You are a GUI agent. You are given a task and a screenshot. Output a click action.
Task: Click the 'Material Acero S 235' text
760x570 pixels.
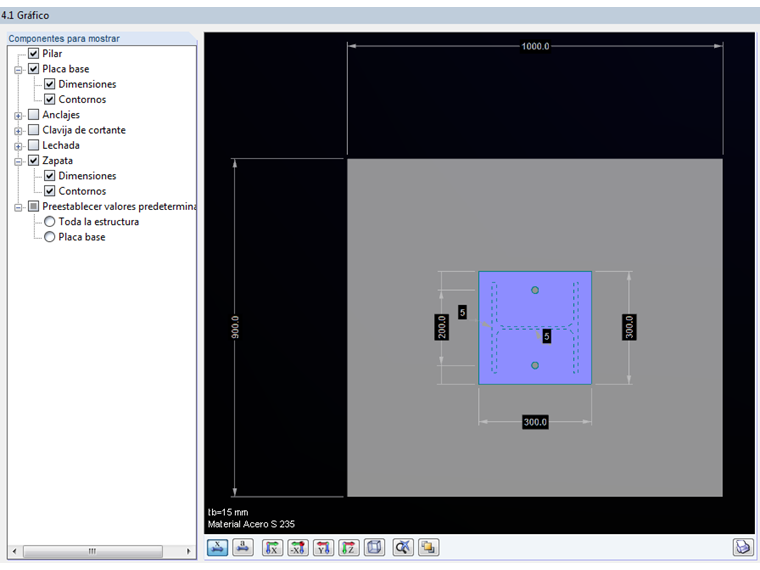(251, 524)
